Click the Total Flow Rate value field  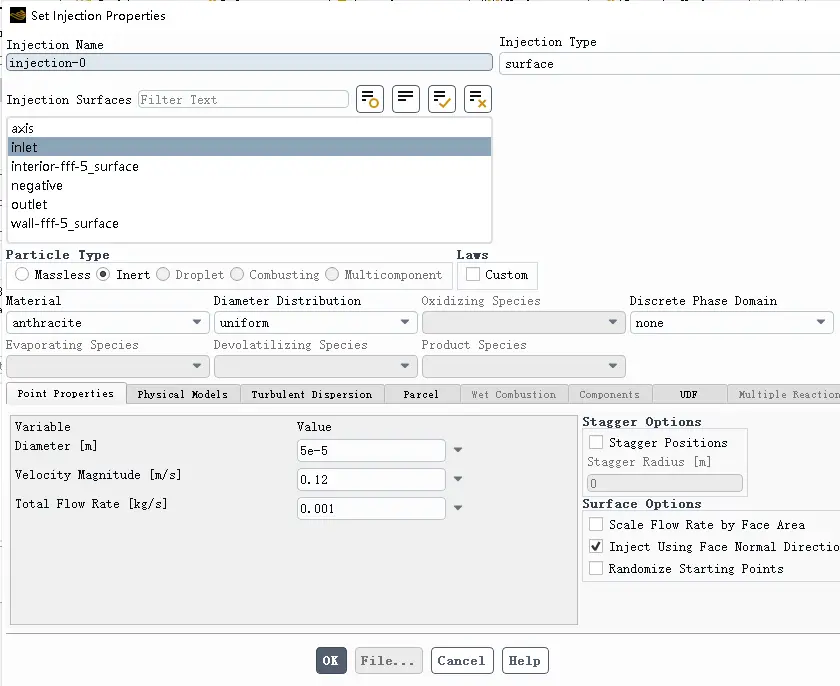point(371,508)
